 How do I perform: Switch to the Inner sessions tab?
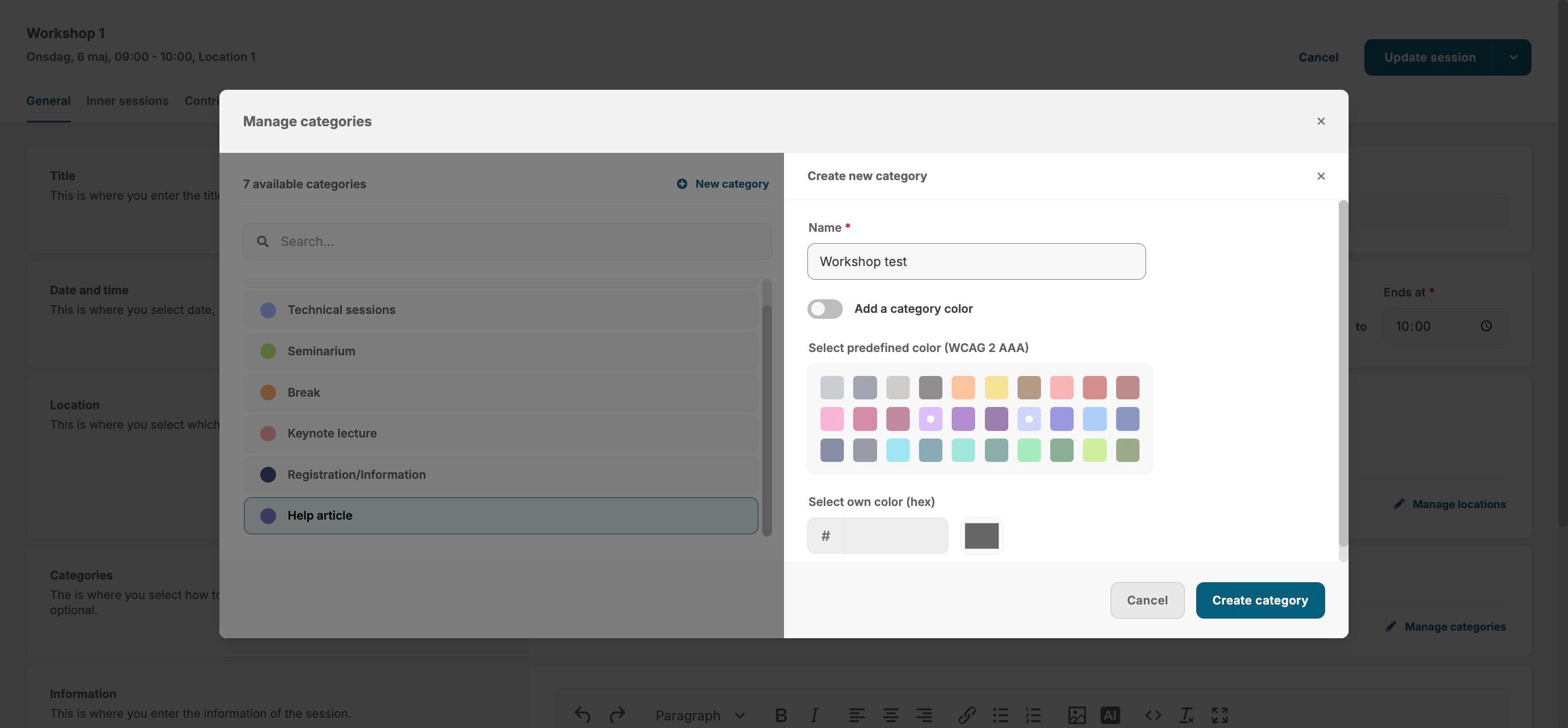tap(127, 101)
